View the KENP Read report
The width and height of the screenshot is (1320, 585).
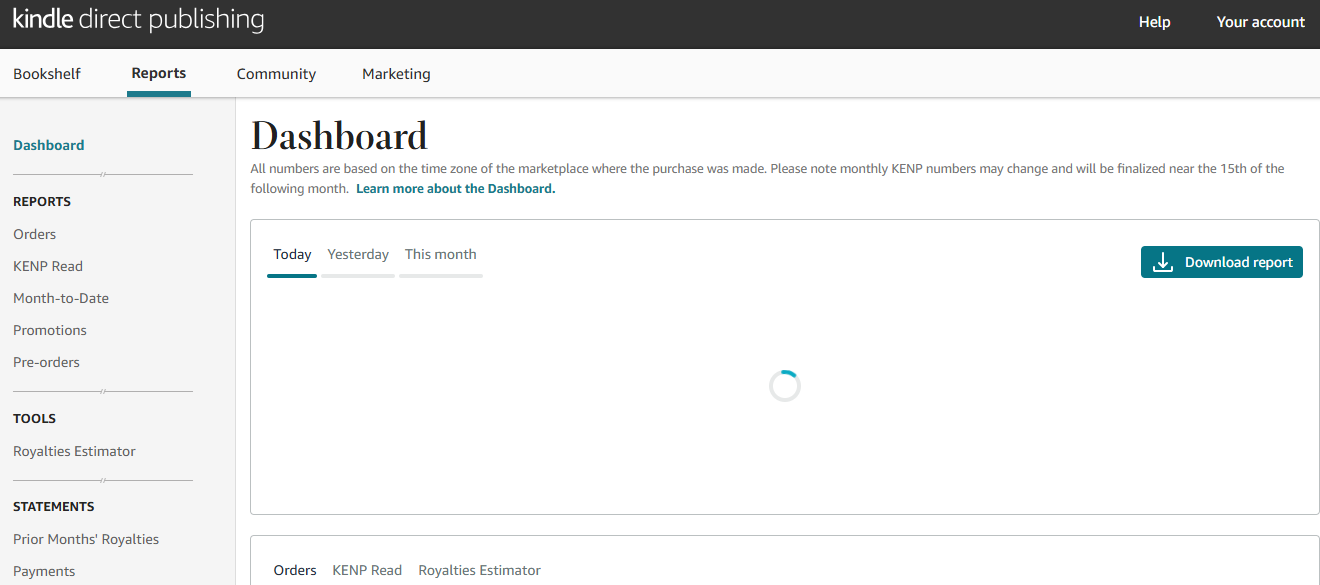coord(48,265)
